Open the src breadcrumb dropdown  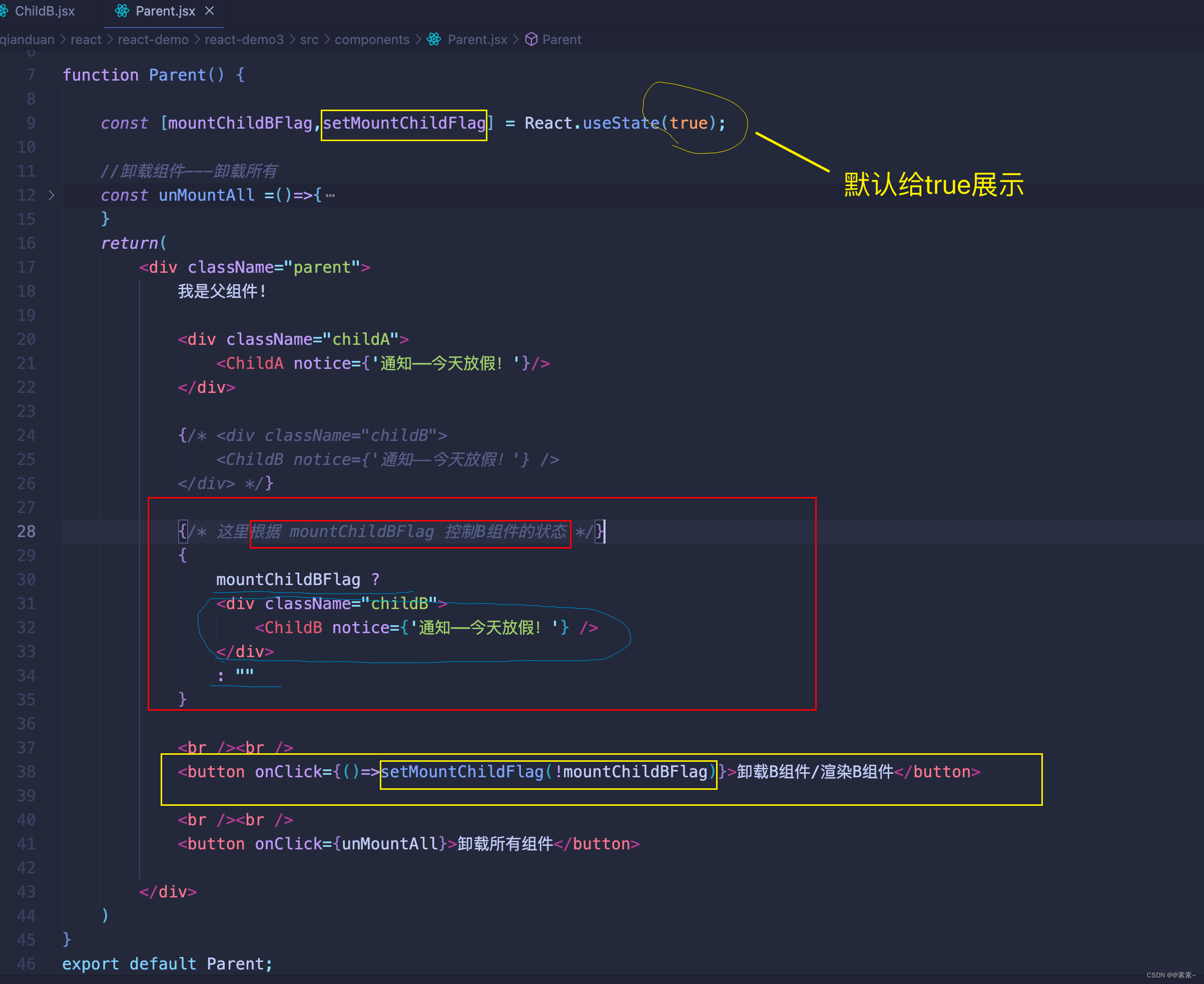point(309,39)
